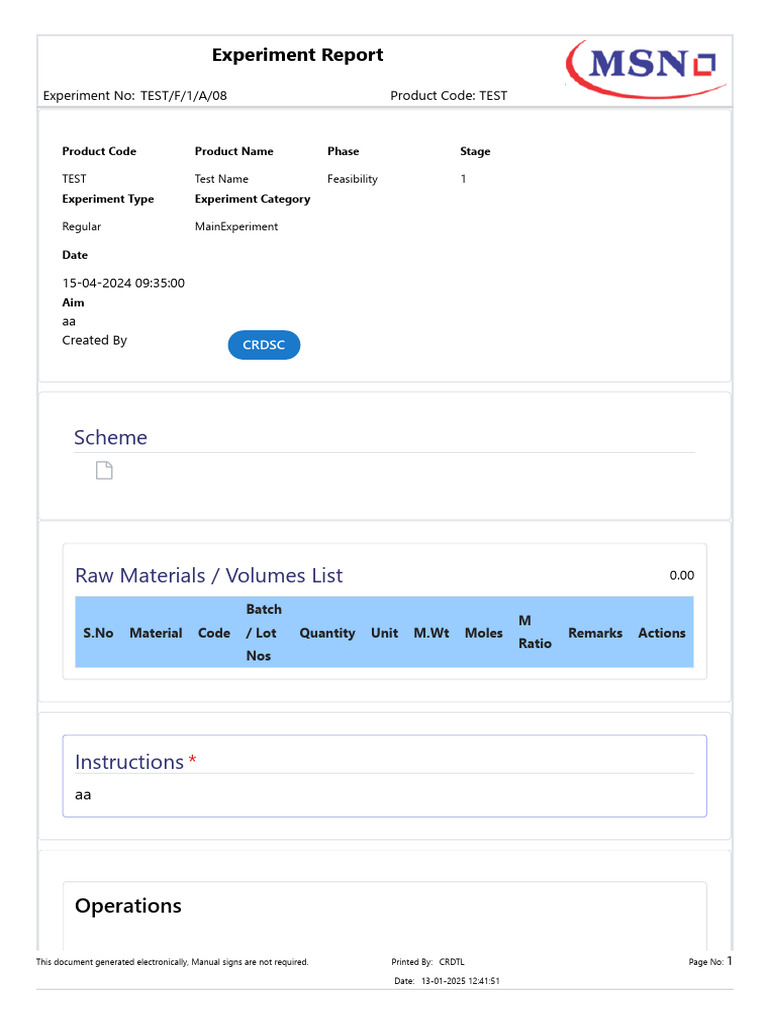
Task: Select the Experiment Category label
Action: click(x=253, y=199)
